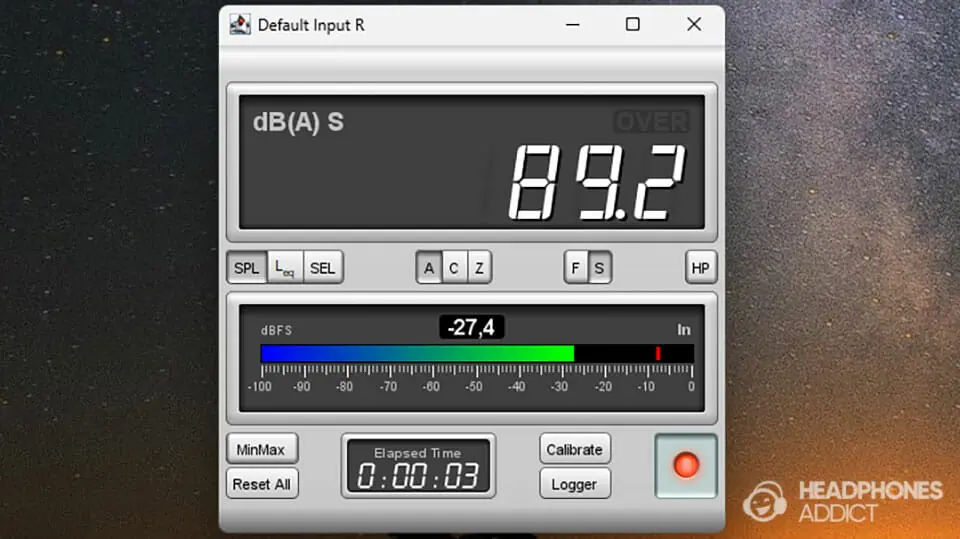This screenshot has width=960, height=539.
Task: Open the Logger window
Action: coord(574,484)
